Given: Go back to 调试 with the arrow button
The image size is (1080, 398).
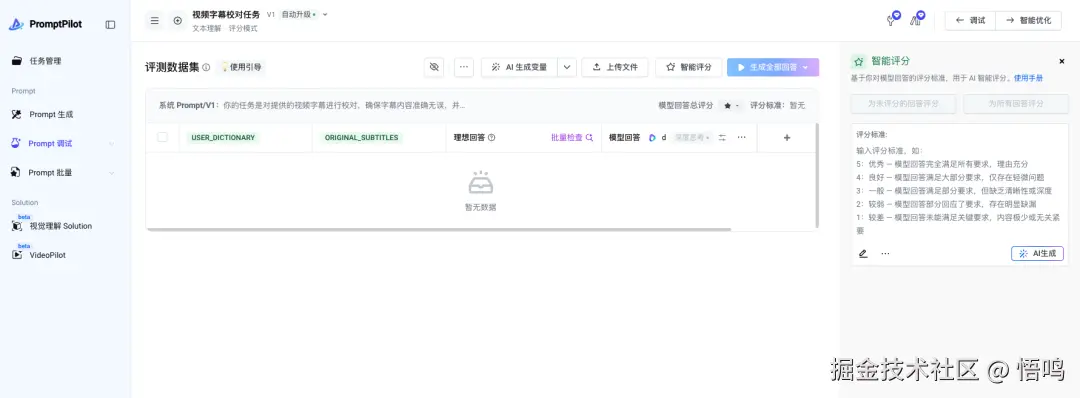Looking at the screenshot, I should [970, 21].
